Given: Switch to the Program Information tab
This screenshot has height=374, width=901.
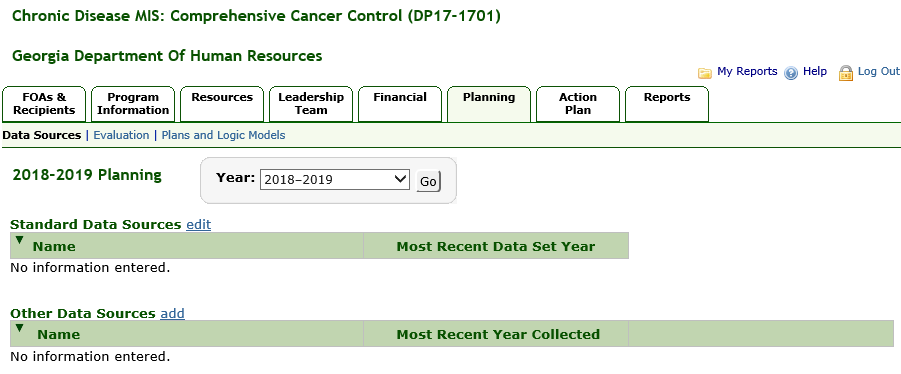Looking at the screenshot, I should click(x=133, y=104).
